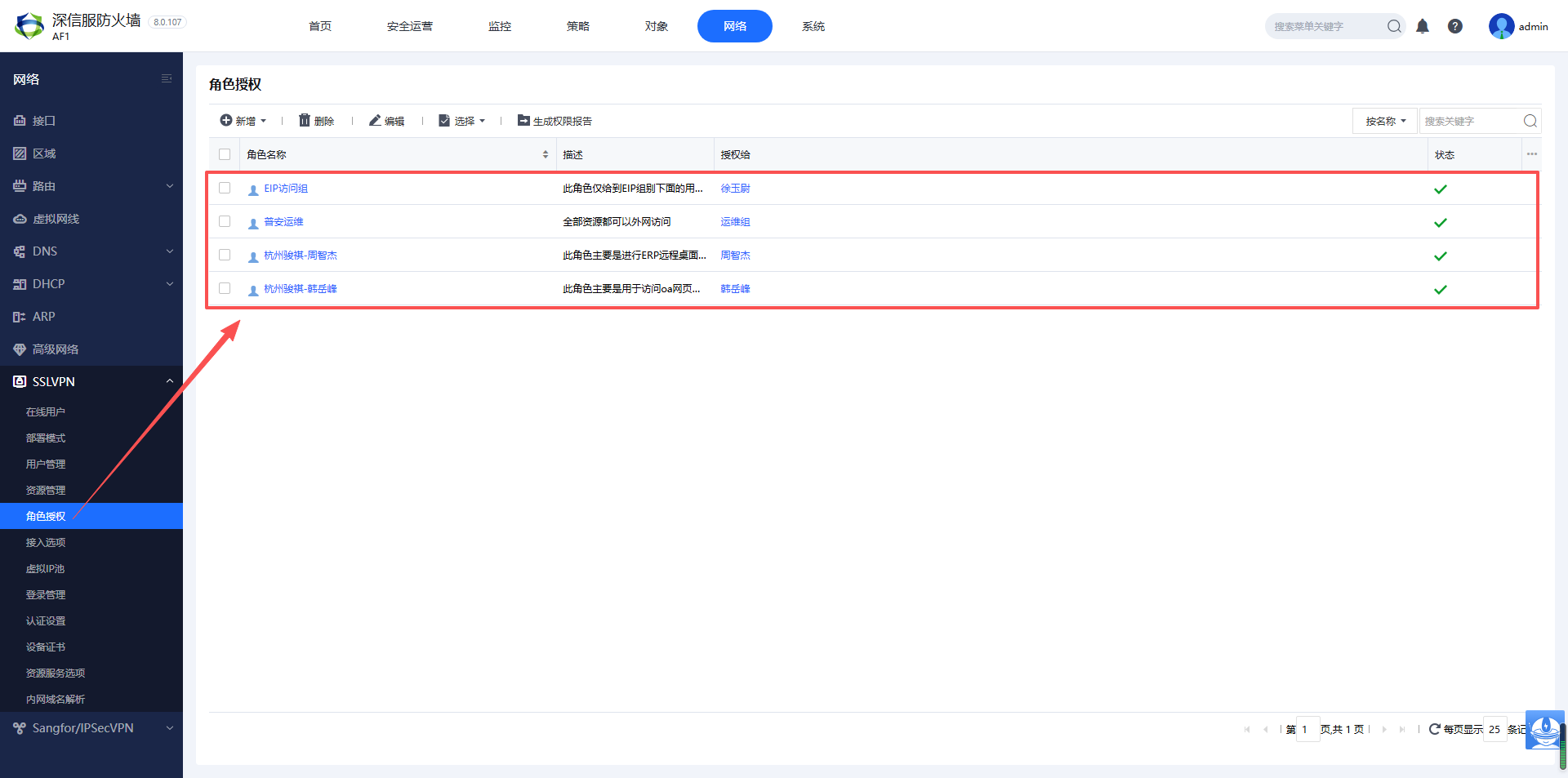Viewport: 1568px width, 778px height.
Task: Open 接口 in the sidebar
Action: 91,121
